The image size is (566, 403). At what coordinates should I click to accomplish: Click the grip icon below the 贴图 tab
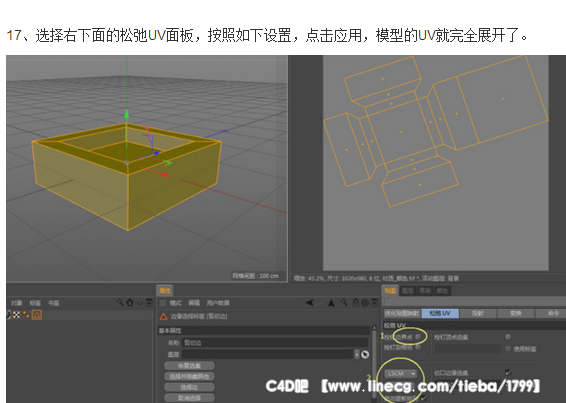(388, 301)
